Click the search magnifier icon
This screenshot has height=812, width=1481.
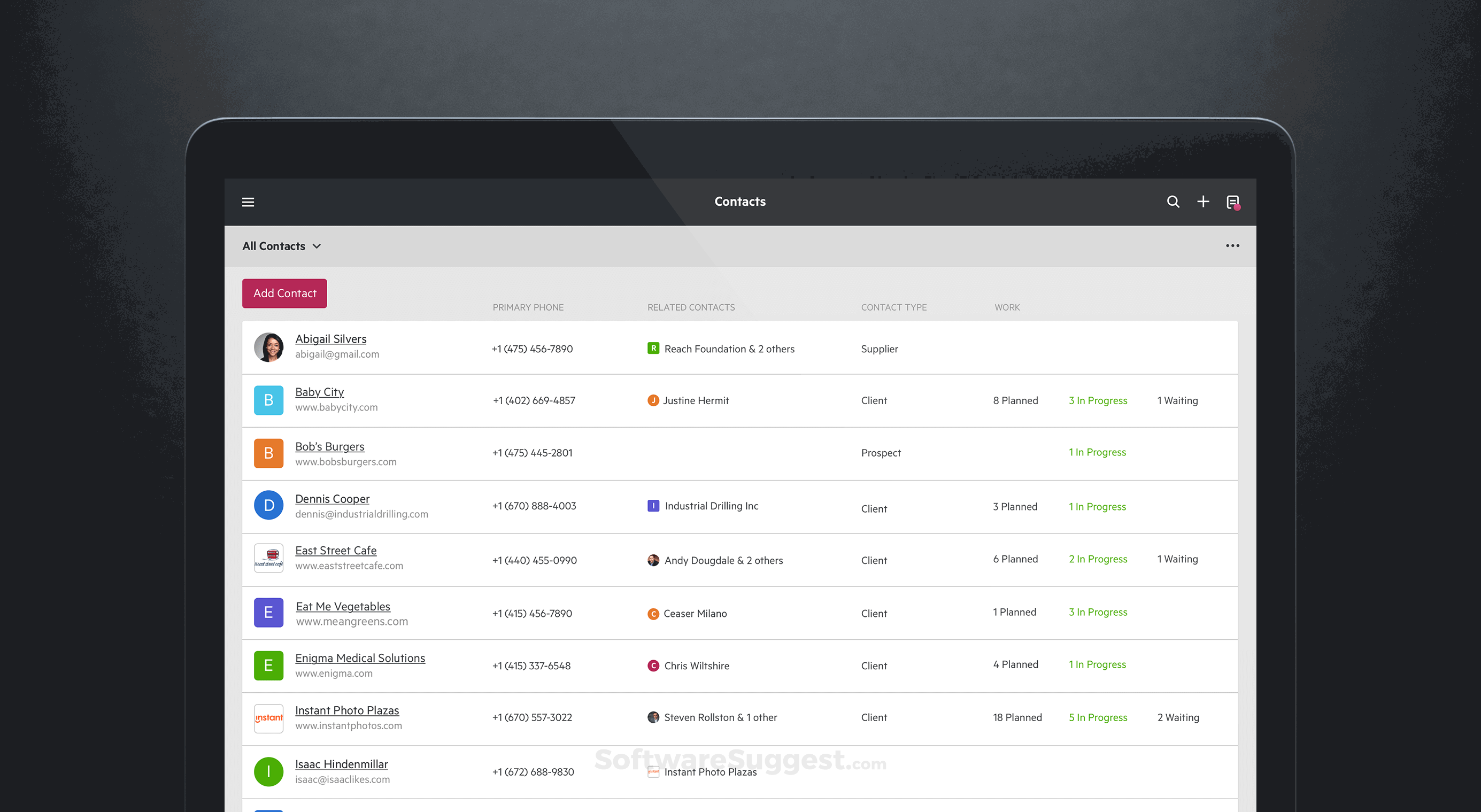tap(1173, 202)
